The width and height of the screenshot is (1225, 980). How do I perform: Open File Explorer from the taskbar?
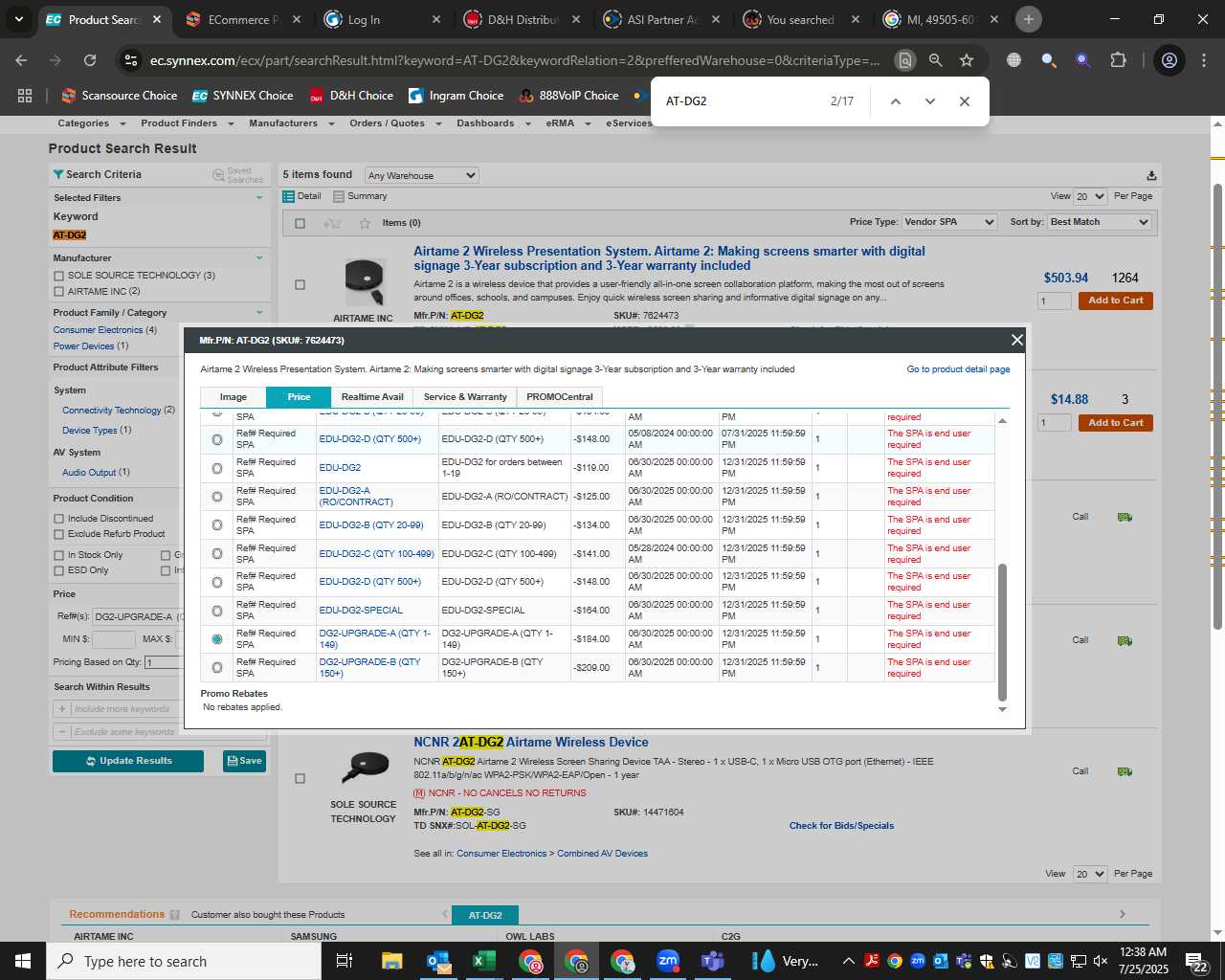coord(391,961)
